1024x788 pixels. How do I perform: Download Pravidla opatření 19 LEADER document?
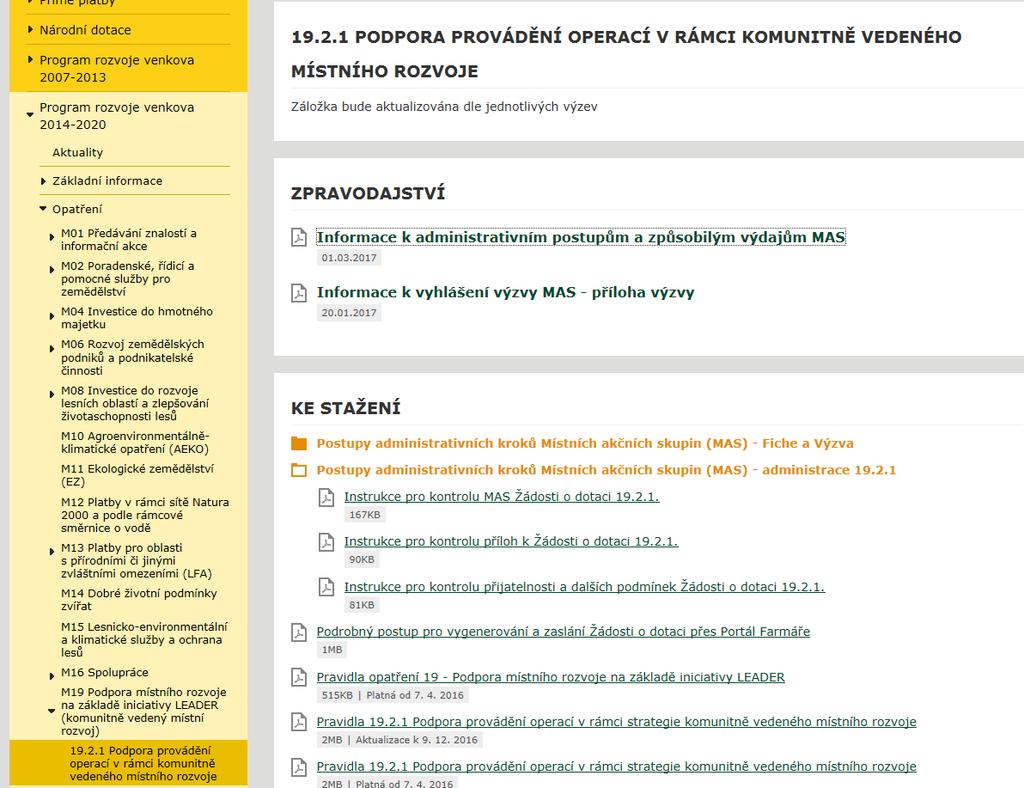[x=551, y=678]
